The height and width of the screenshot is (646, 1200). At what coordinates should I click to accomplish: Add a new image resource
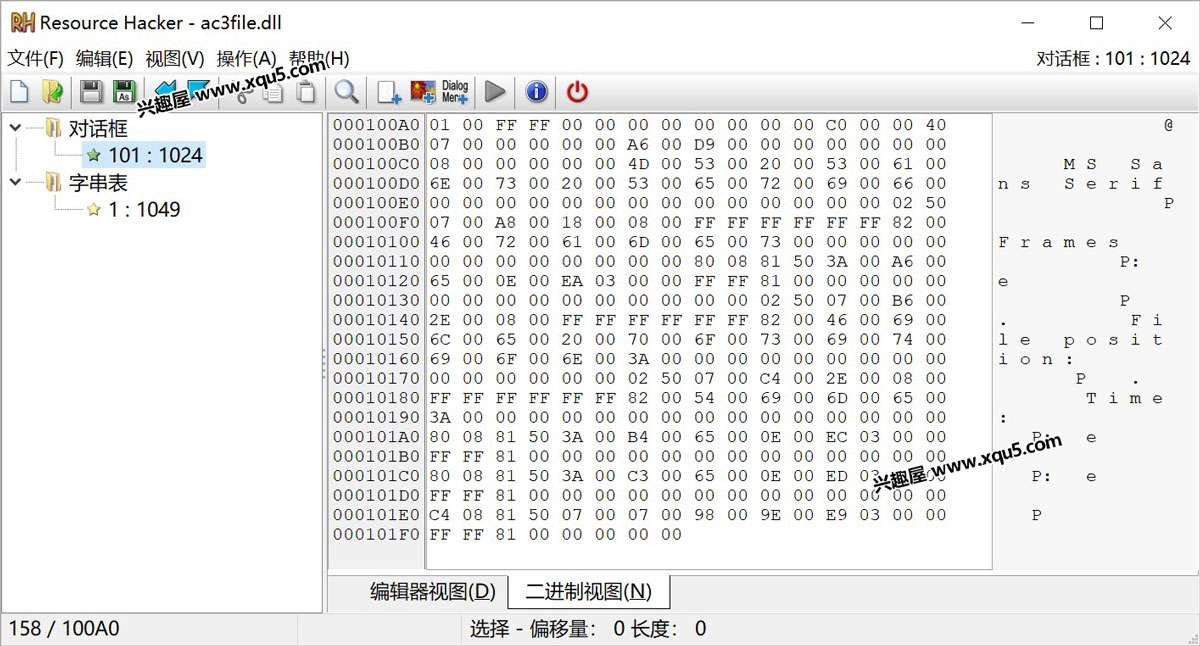[x=422, y=92]
